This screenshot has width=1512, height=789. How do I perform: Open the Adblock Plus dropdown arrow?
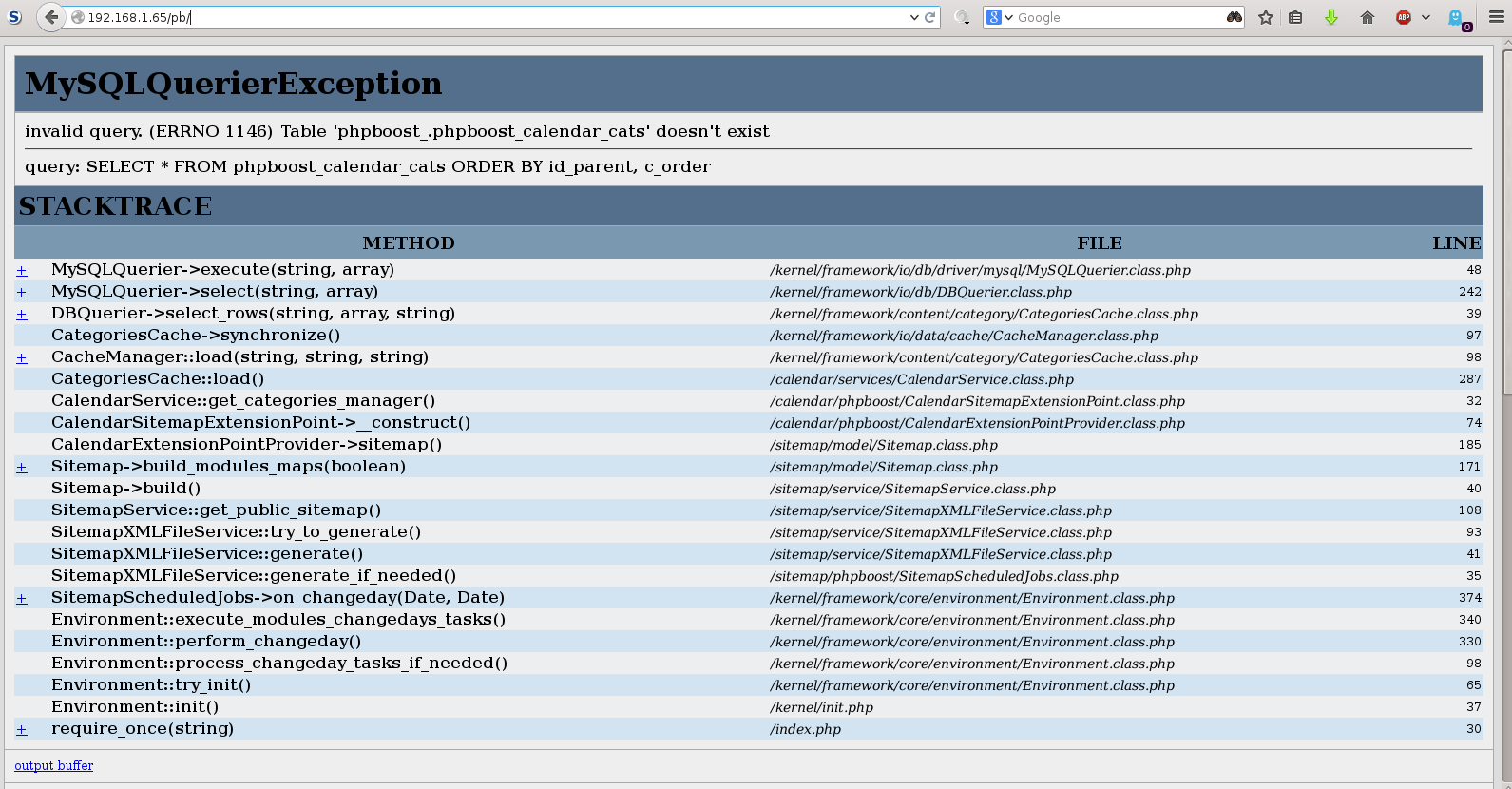click(1426, 17)
